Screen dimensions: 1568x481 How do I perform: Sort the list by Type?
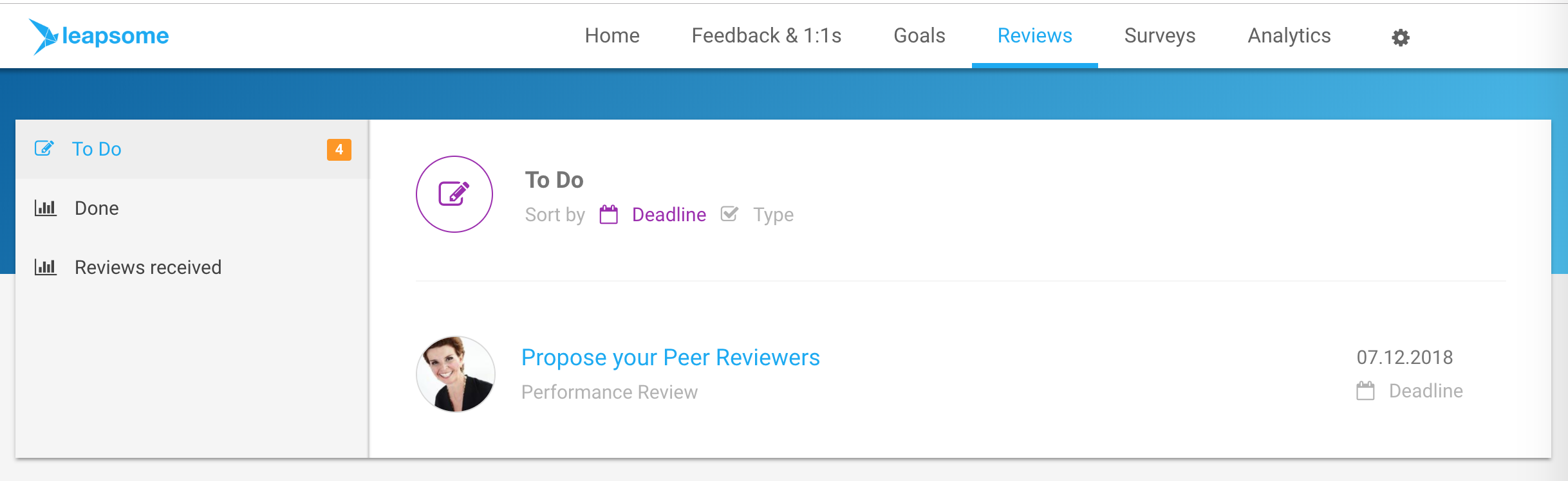click(x=773, y=215)
